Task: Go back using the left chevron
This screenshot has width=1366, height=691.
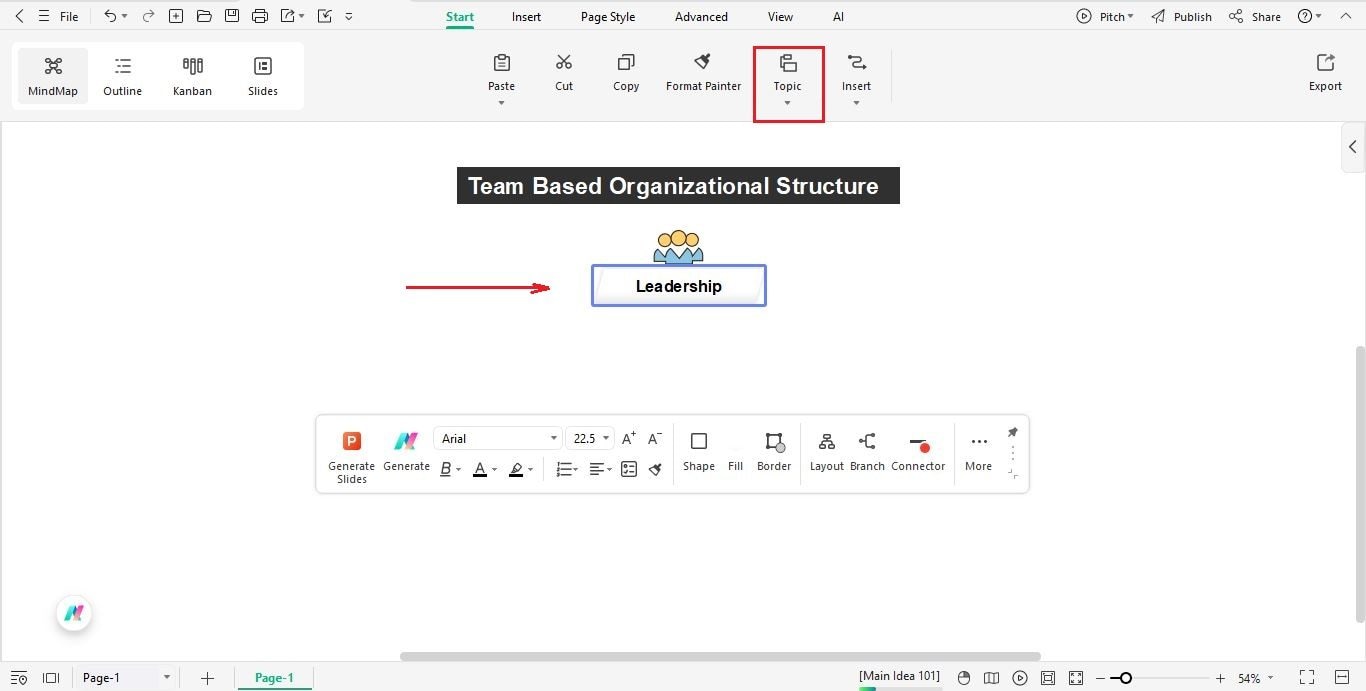Action: pyautogui.click(x=19, y=16)
